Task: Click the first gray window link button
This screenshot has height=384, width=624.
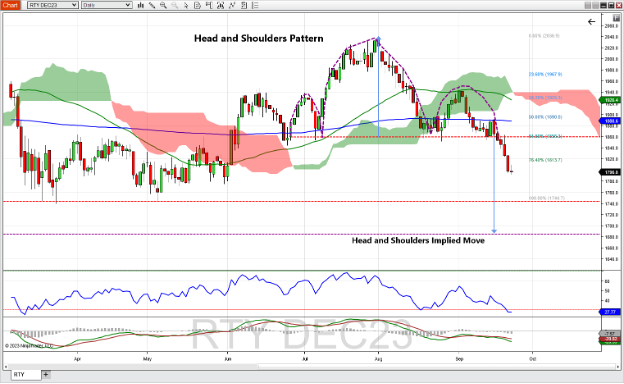Action: click(x=588, y=5)
